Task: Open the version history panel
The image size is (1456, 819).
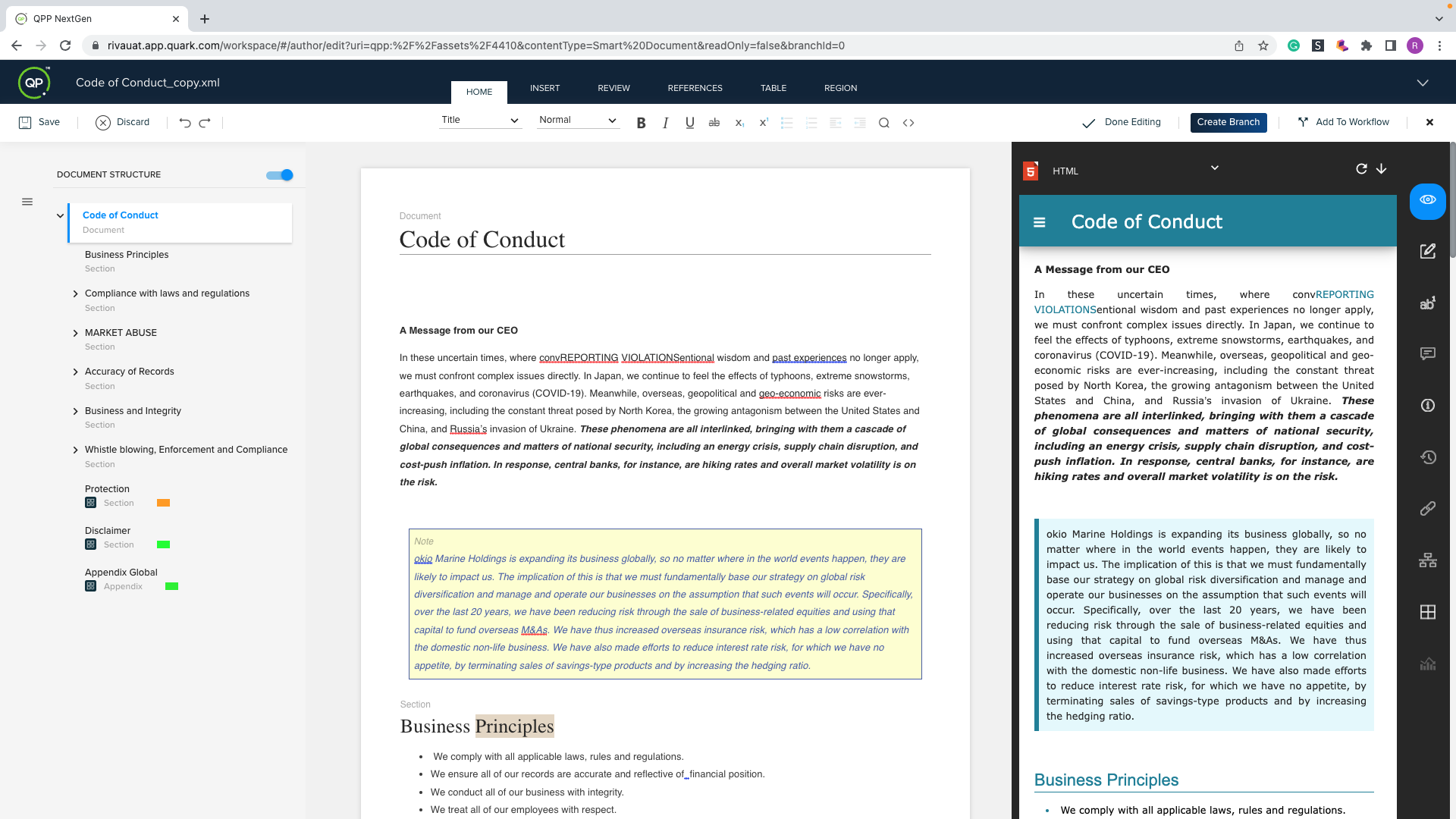Action: tap(1428, 457)
